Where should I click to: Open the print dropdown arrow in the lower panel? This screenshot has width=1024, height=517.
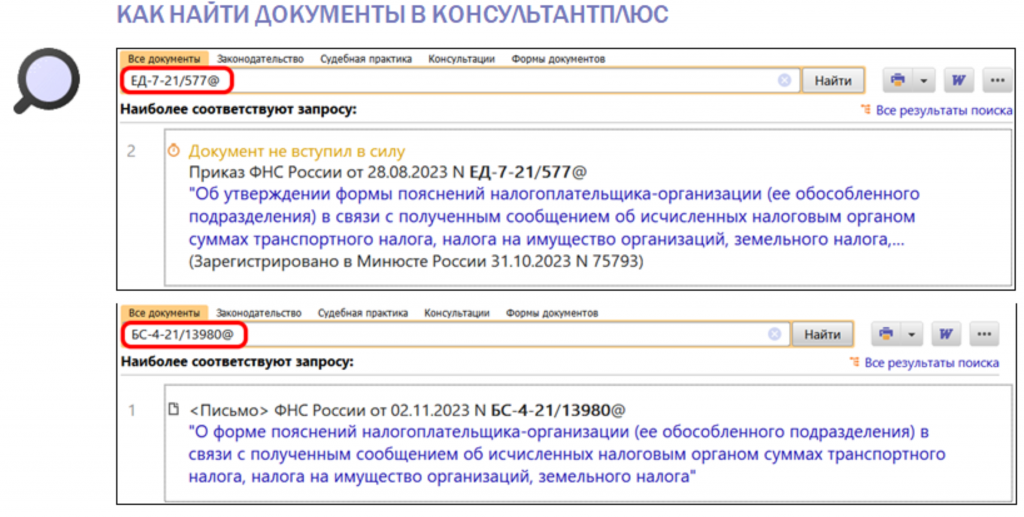pyautogui.click(x=911, y=334)
